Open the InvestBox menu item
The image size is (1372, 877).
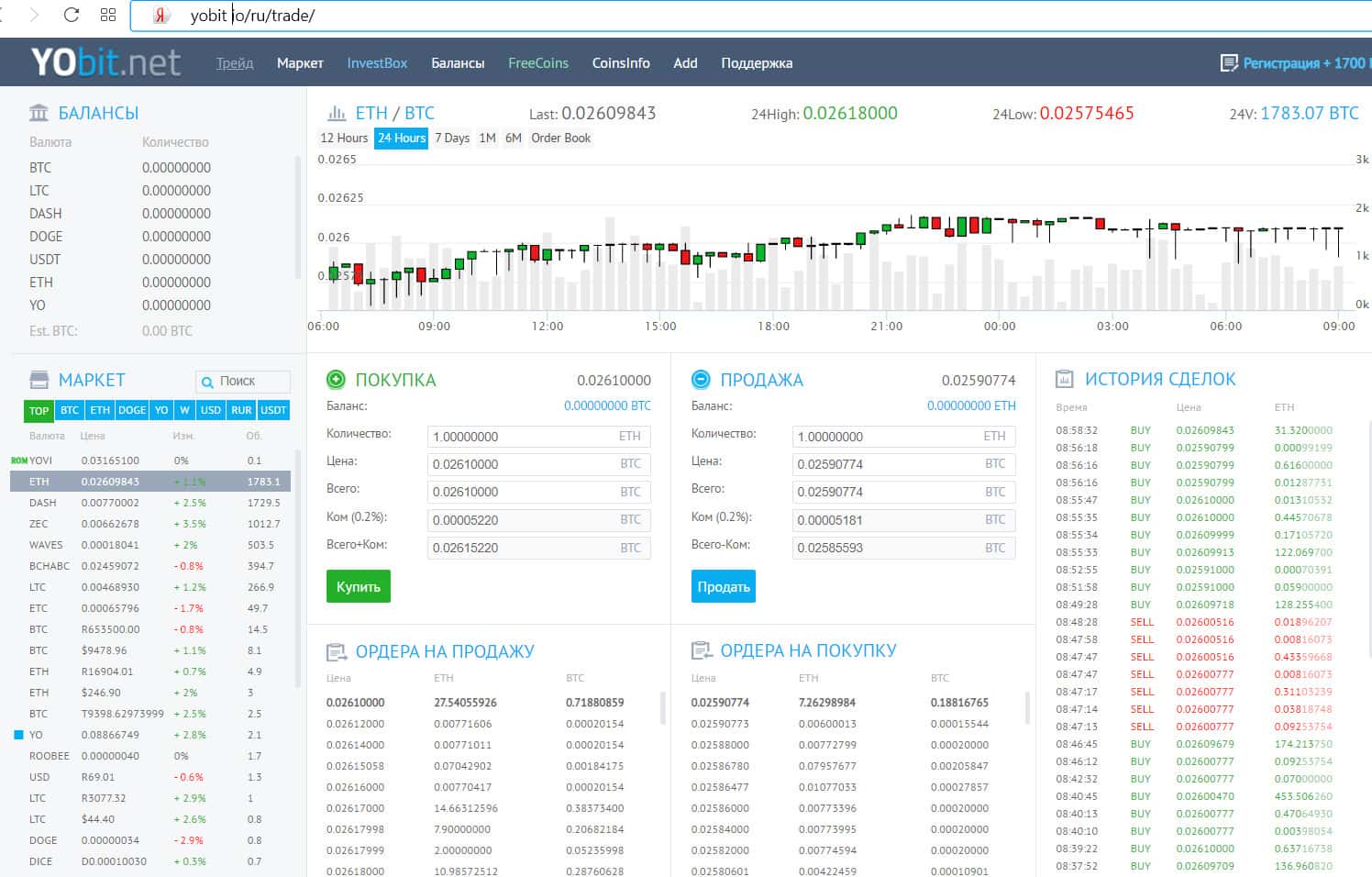coord(377,63)
